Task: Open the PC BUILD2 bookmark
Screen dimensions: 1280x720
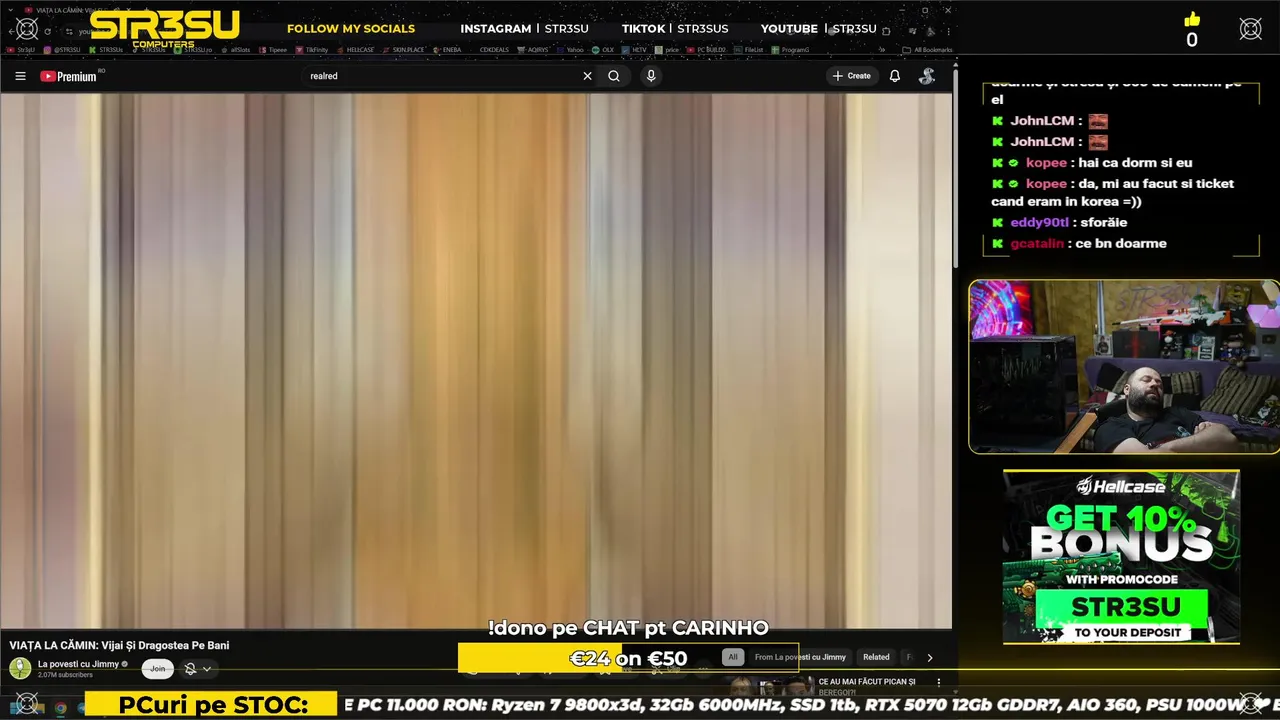Action: click(707, 49)
